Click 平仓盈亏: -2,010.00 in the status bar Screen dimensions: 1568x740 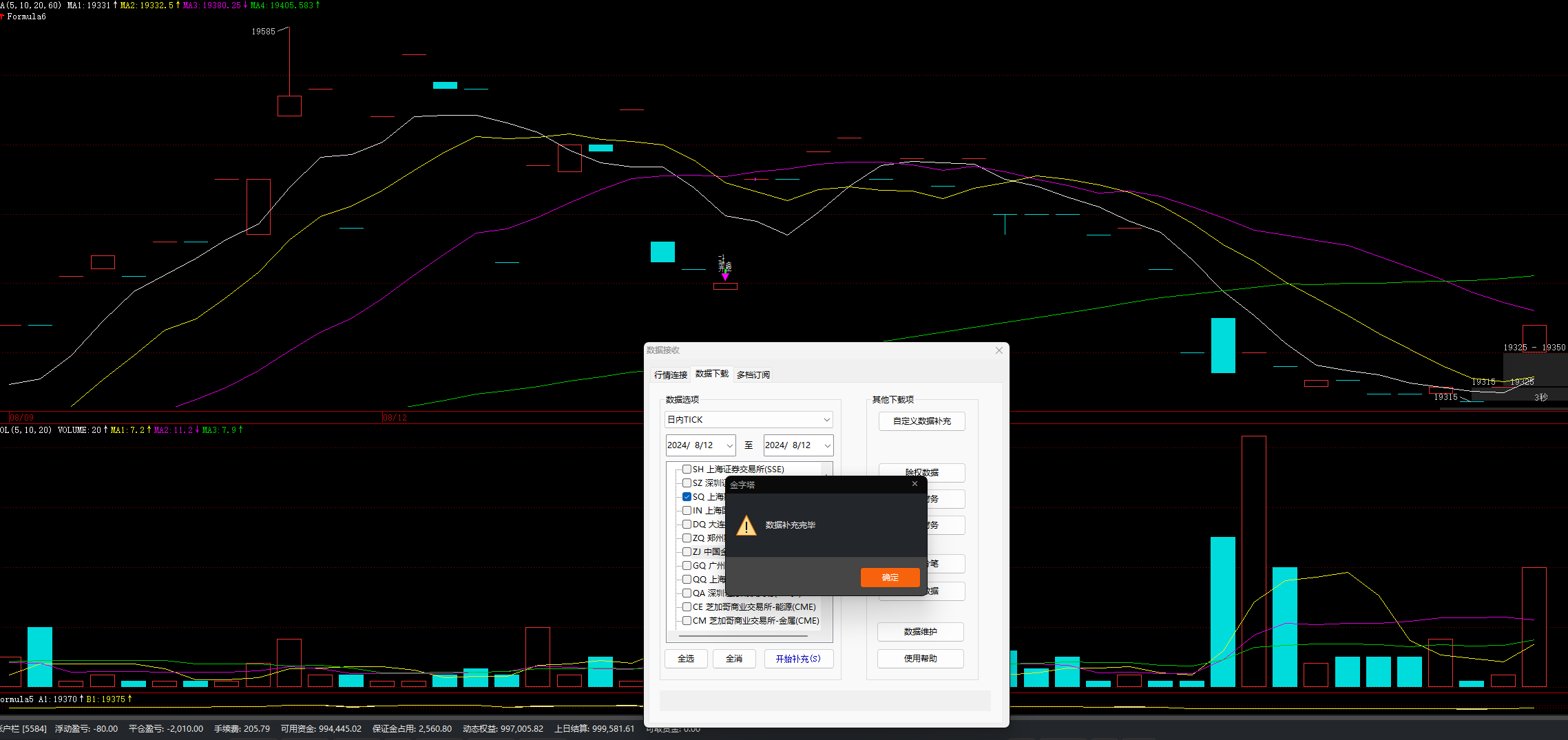166,729
